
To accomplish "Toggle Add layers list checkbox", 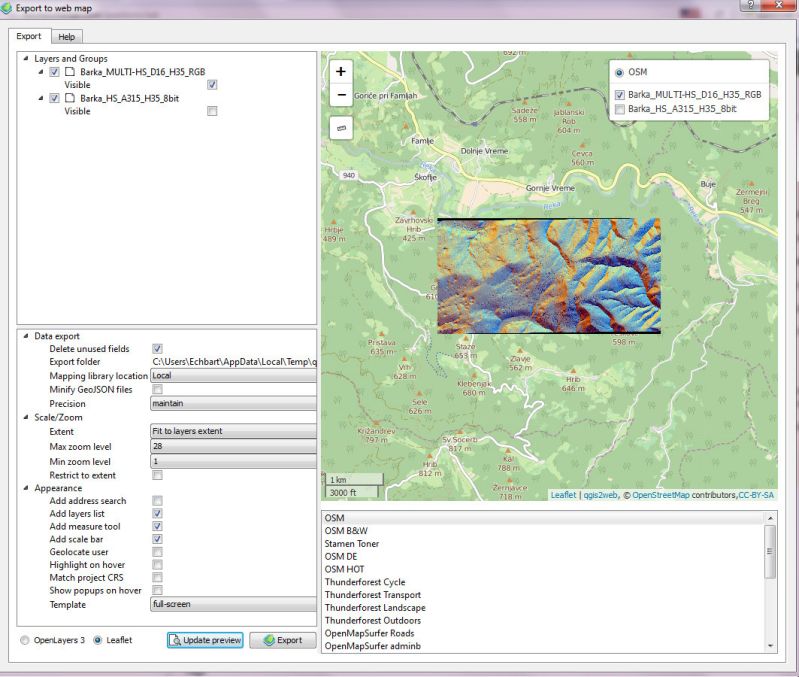I will tap(157, 513).
